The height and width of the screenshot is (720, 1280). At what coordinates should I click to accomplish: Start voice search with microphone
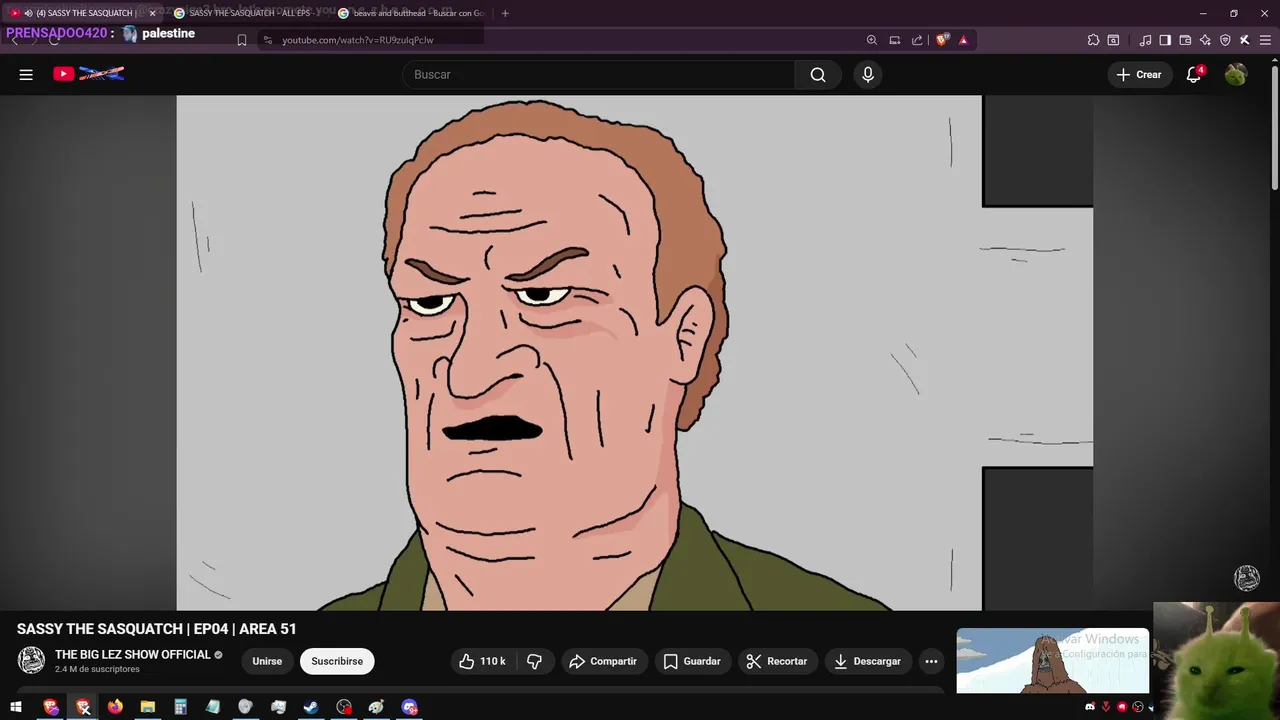point(868,75)
